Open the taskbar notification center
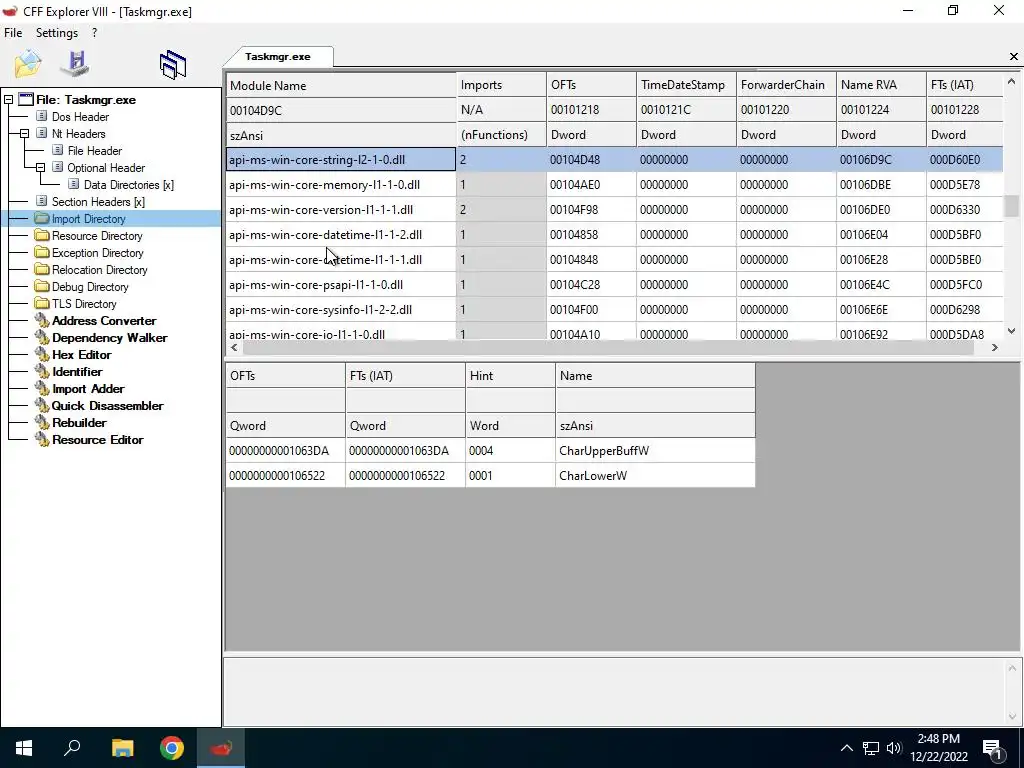Screen dimensions: 1024x768 tap(992, 748)
